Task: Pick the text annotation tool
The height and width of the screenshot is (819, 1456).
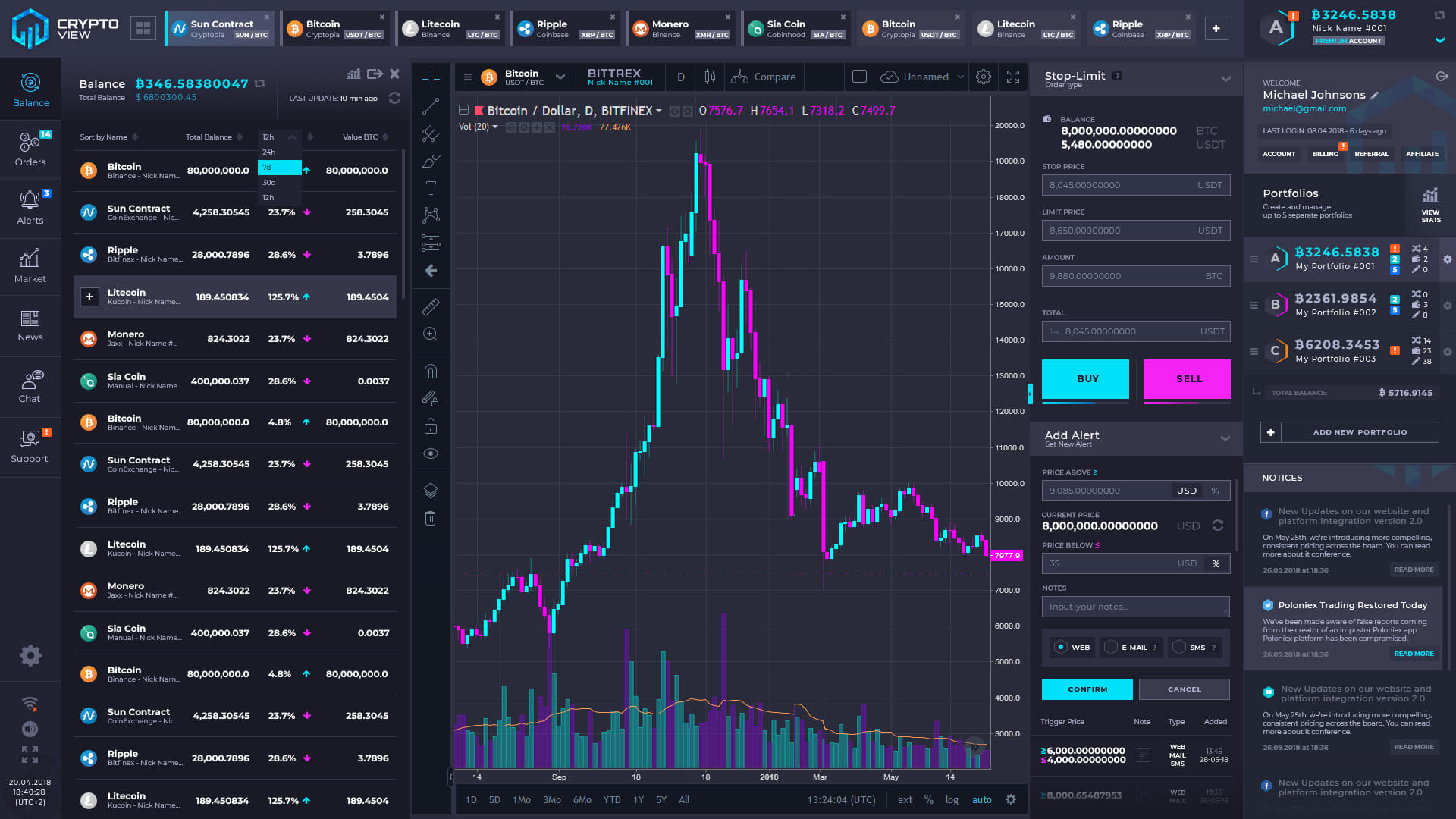Action: (430, 188)
